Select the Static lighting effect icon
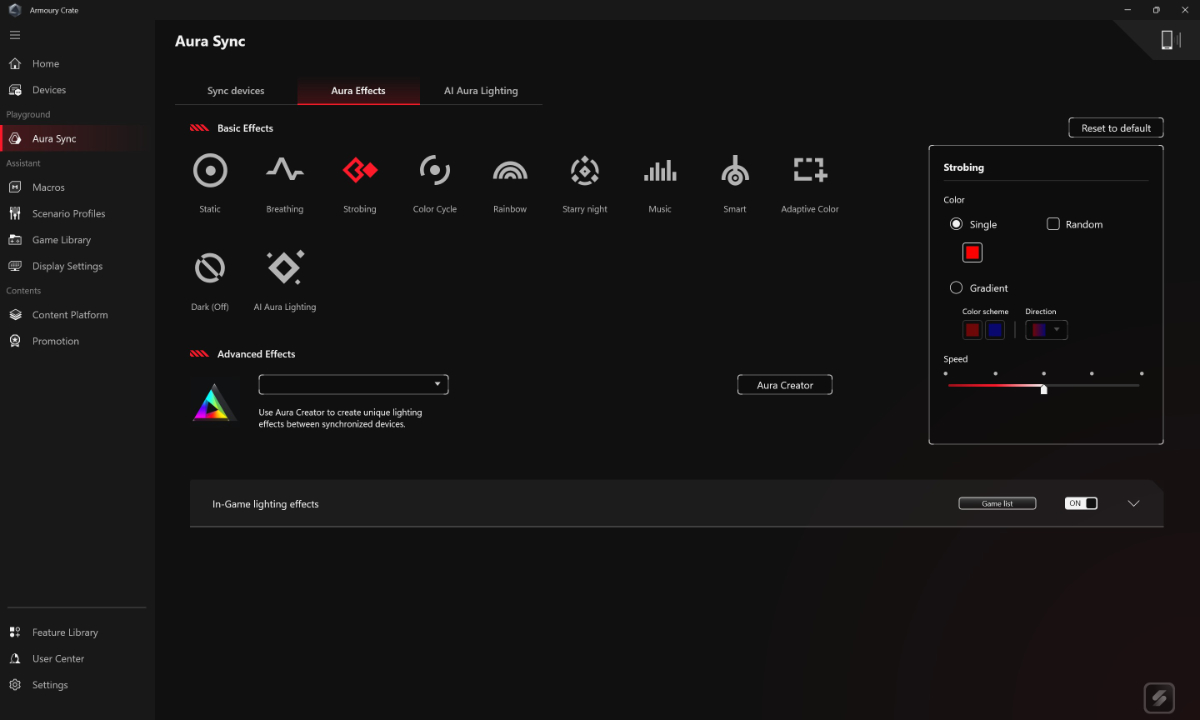1200x720 pixels. [210, 171]
